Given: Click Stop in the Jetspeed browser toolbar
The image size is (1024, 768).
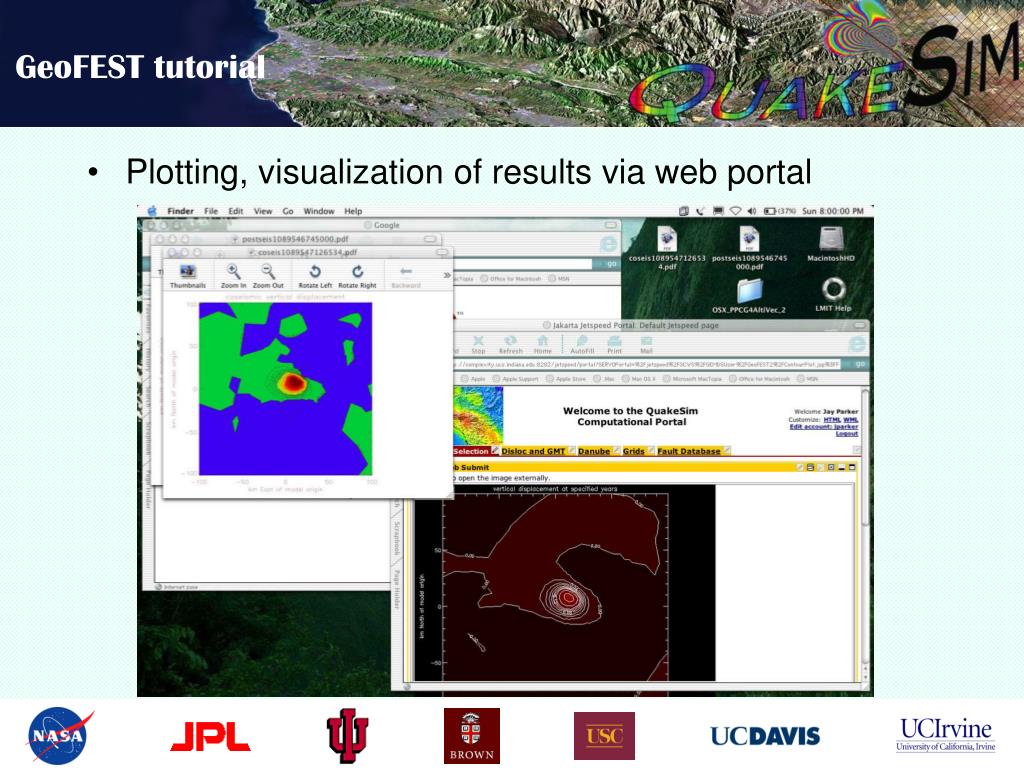Looking at the screenshot, I should pyautogui.click(x=478, y=345).
